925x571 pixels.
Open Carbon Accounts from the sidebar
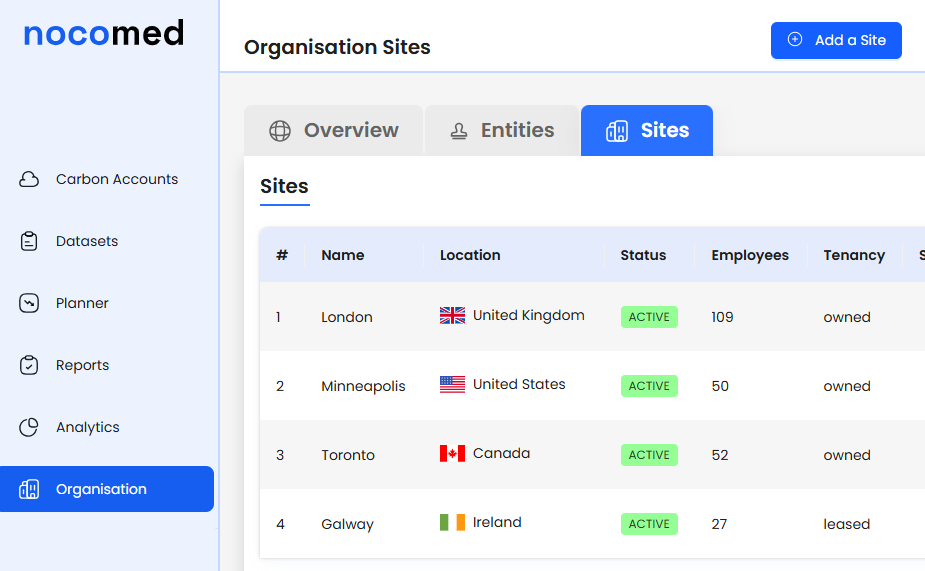pos(107,179)
